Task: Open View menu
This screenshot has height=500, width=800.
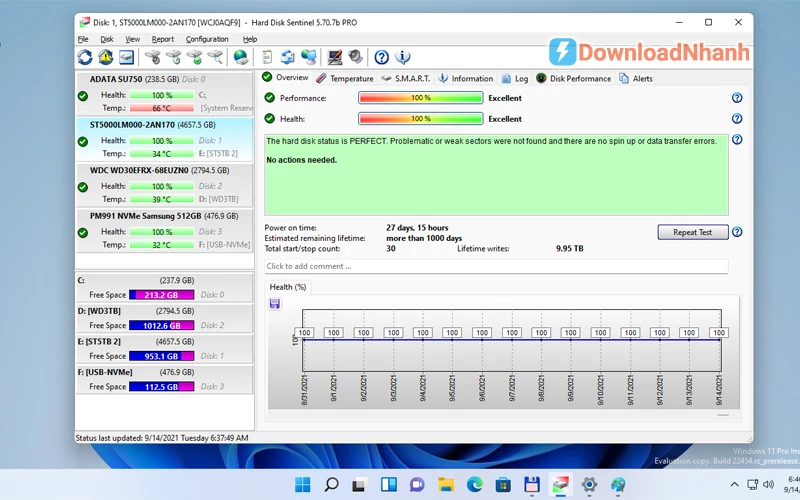Action: 132,39
